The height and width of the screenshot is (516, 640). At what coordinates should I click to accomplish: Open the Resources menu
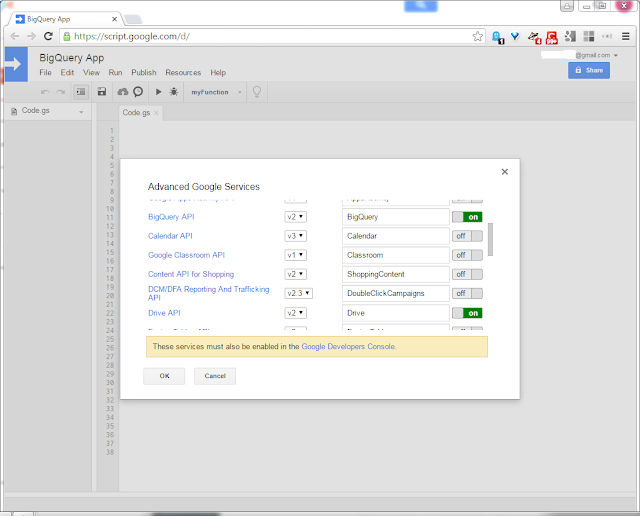coord(183,73)
